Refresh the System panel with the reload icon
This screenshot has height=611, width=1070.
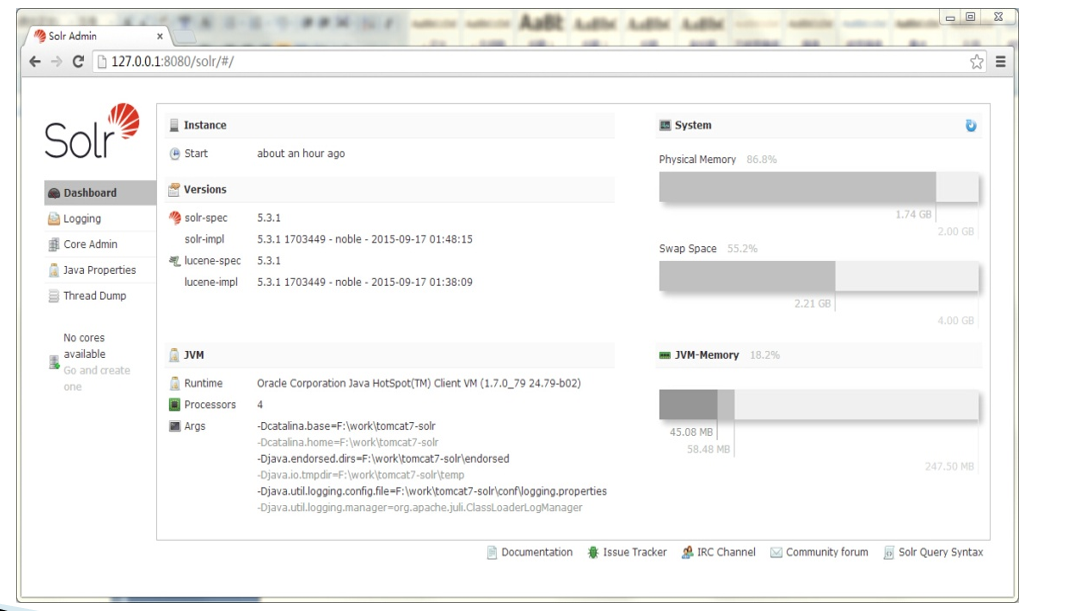coord(971,126)
